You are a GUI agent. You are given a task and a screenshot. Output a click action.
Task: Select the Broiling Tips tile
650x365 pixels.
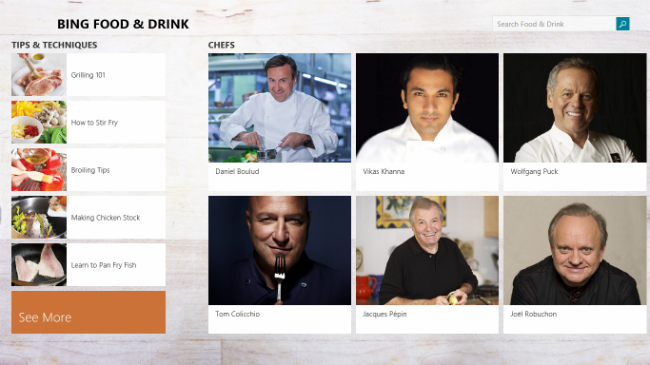(88, 170)
